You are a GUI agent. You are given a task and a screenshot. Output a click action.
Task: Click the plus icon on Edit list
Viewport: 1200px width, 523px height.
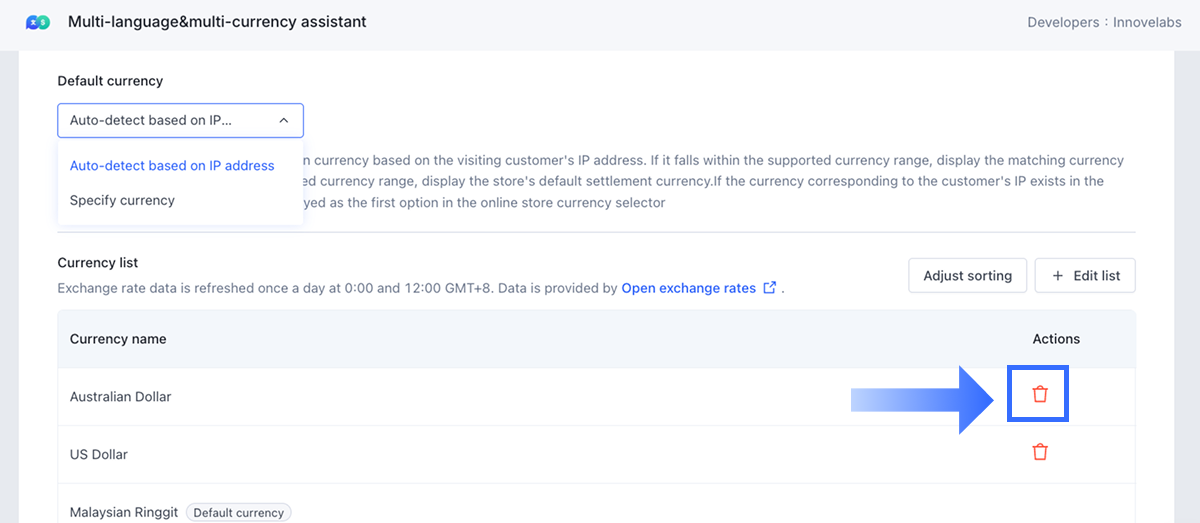(1057, 276)
